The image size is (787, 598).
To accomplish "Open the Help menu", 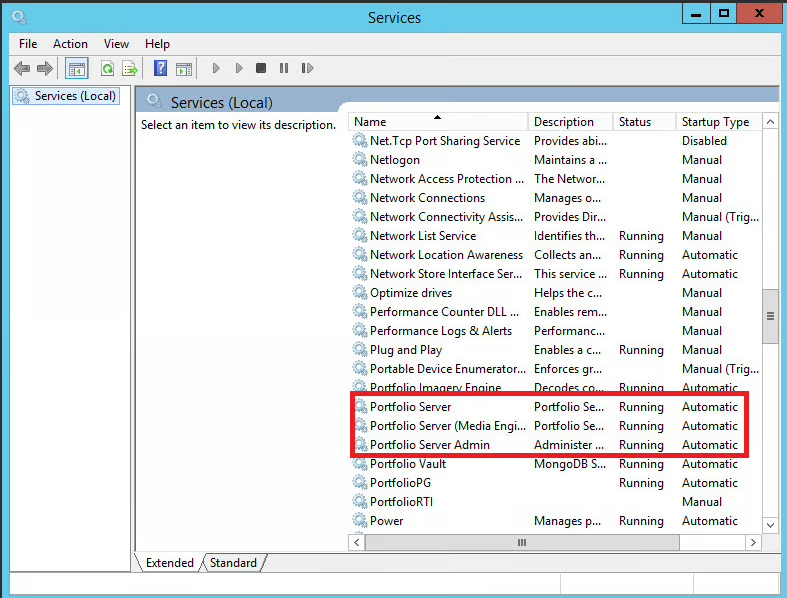I will 157,44.
